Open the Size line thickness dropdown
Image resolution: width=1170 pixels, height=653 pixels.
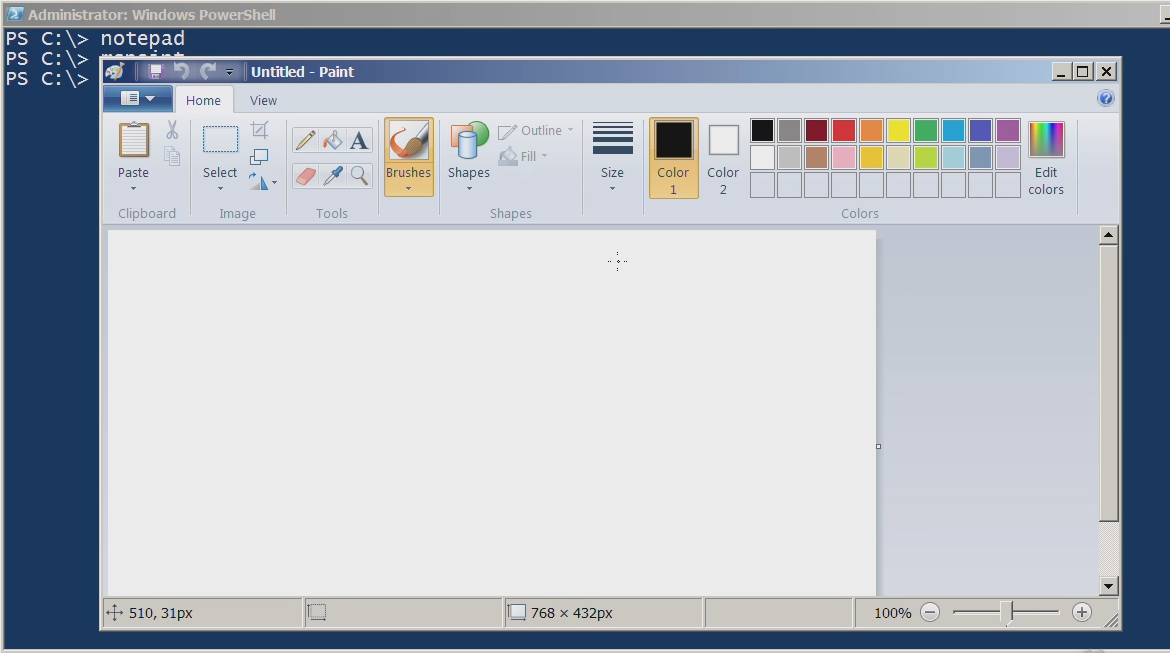click(x=613, y=158)
